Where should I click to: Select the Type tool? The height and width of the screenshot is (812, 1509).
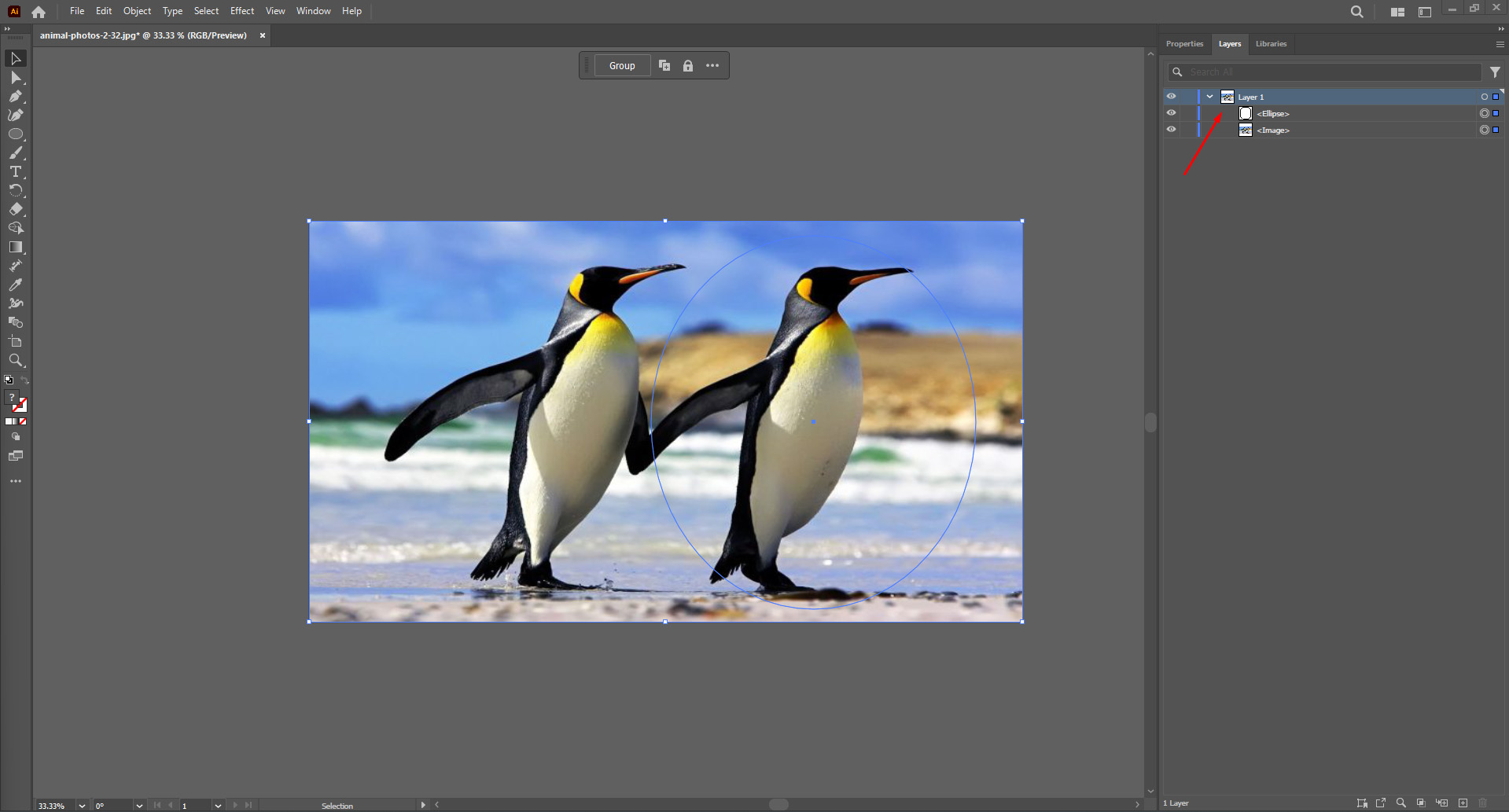(16, 172)
